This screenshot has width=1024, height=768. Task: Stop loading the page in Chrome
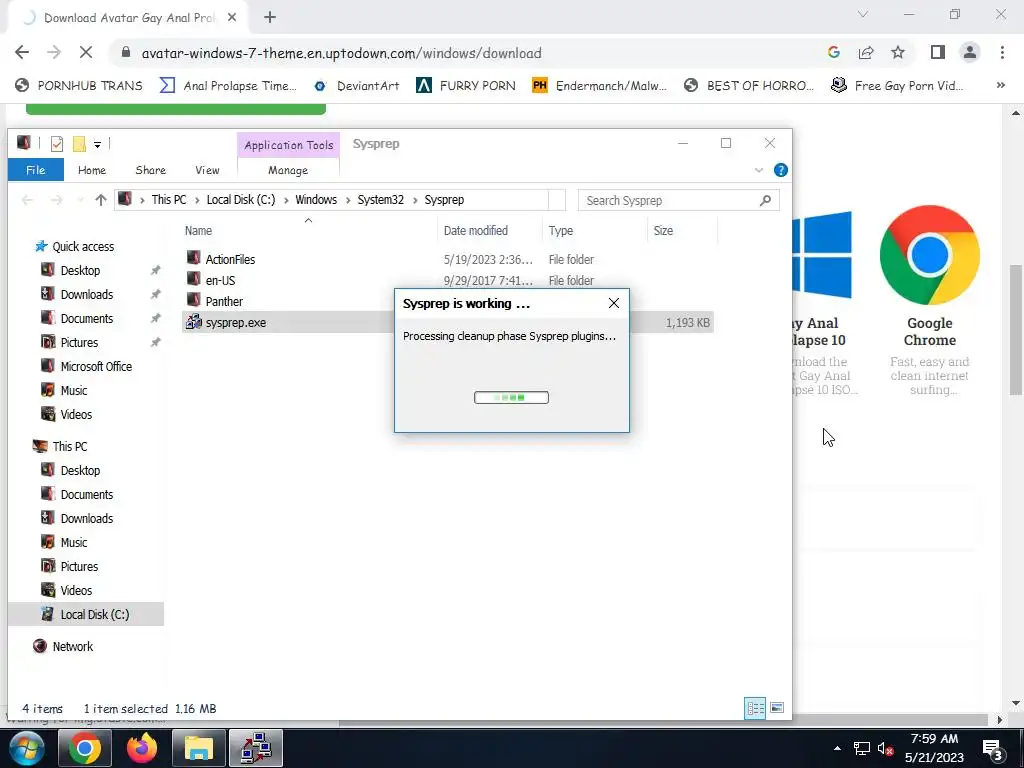86,53
